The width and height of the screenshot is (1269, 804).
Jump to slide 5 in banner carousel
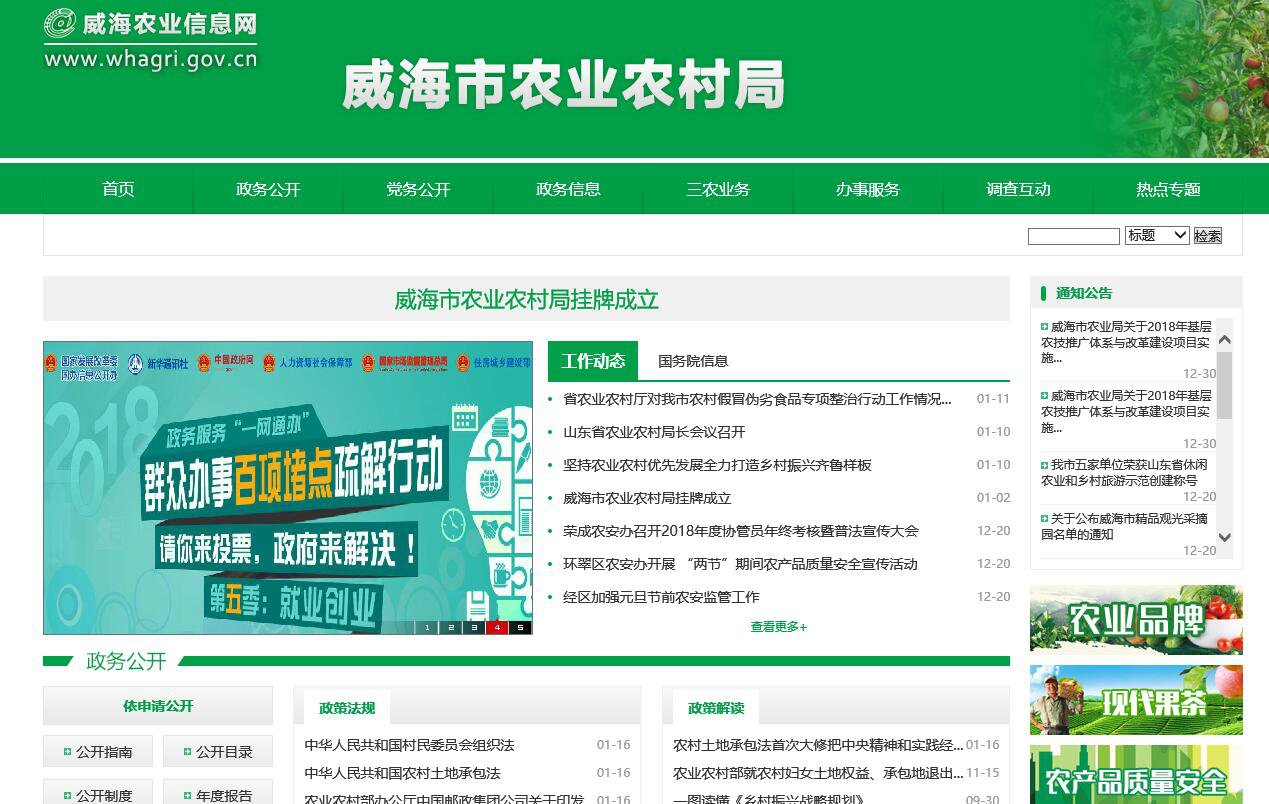[520, 628]
